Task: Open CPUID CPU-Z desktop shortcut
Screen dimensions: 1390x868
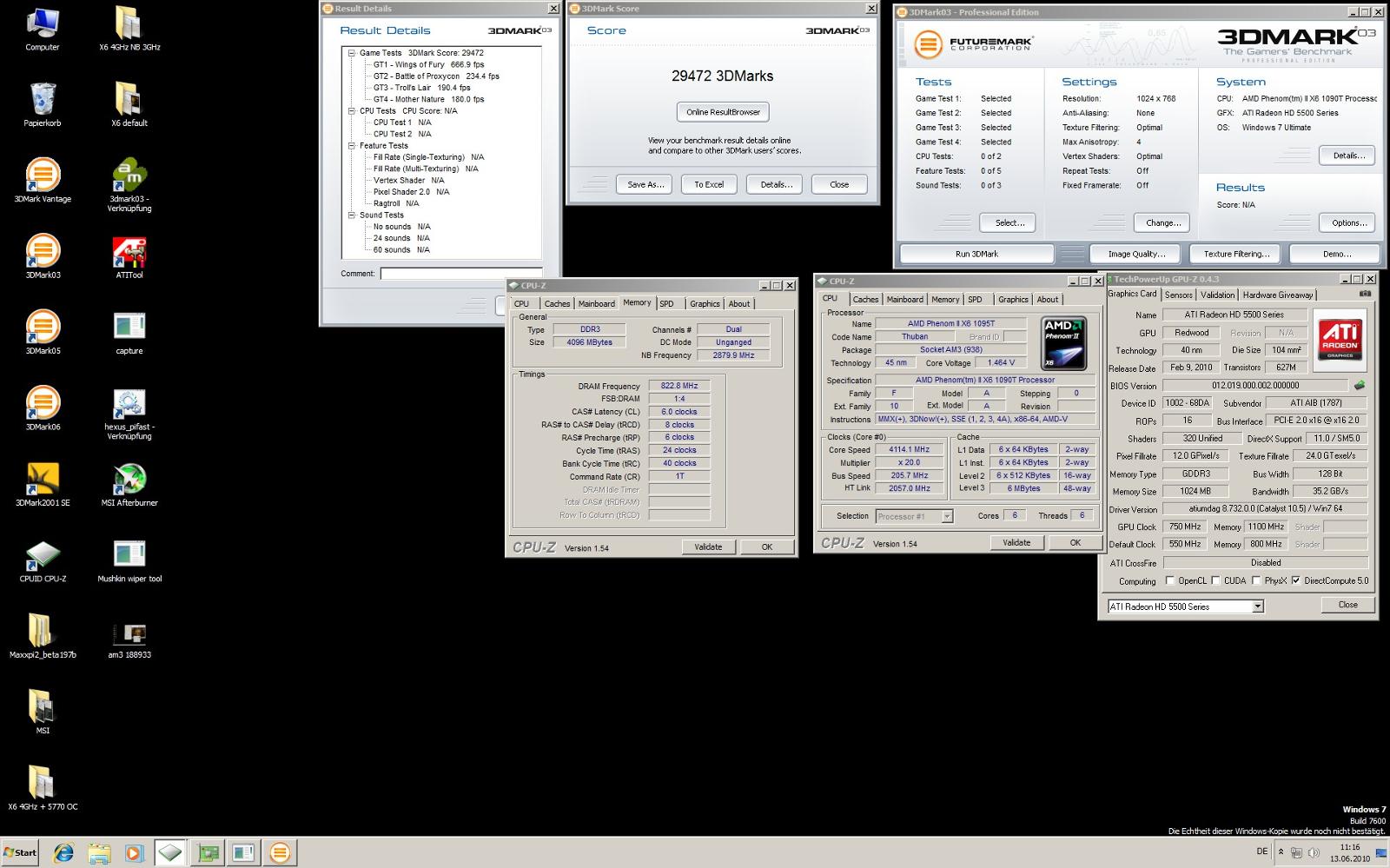Action: [x=42, y=560]
